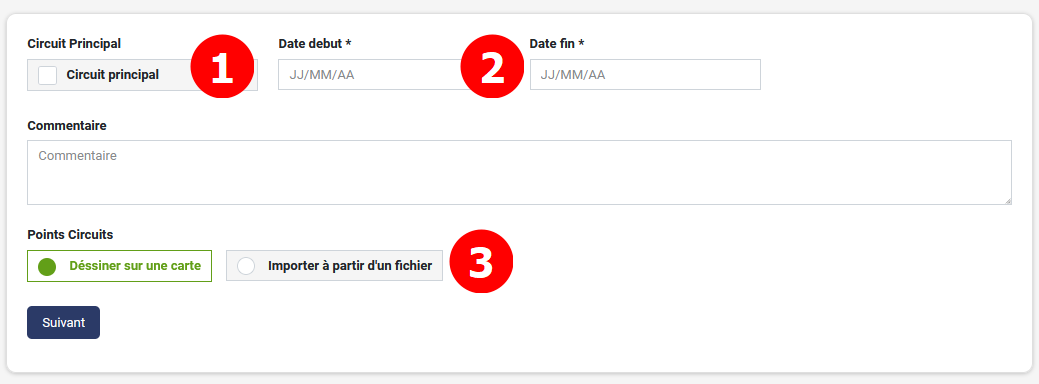The height and width of the screenshot is (384, 1039).
Task: Click the JJ/MM/AA placeholder under Date fin
Action: point(573,75)
